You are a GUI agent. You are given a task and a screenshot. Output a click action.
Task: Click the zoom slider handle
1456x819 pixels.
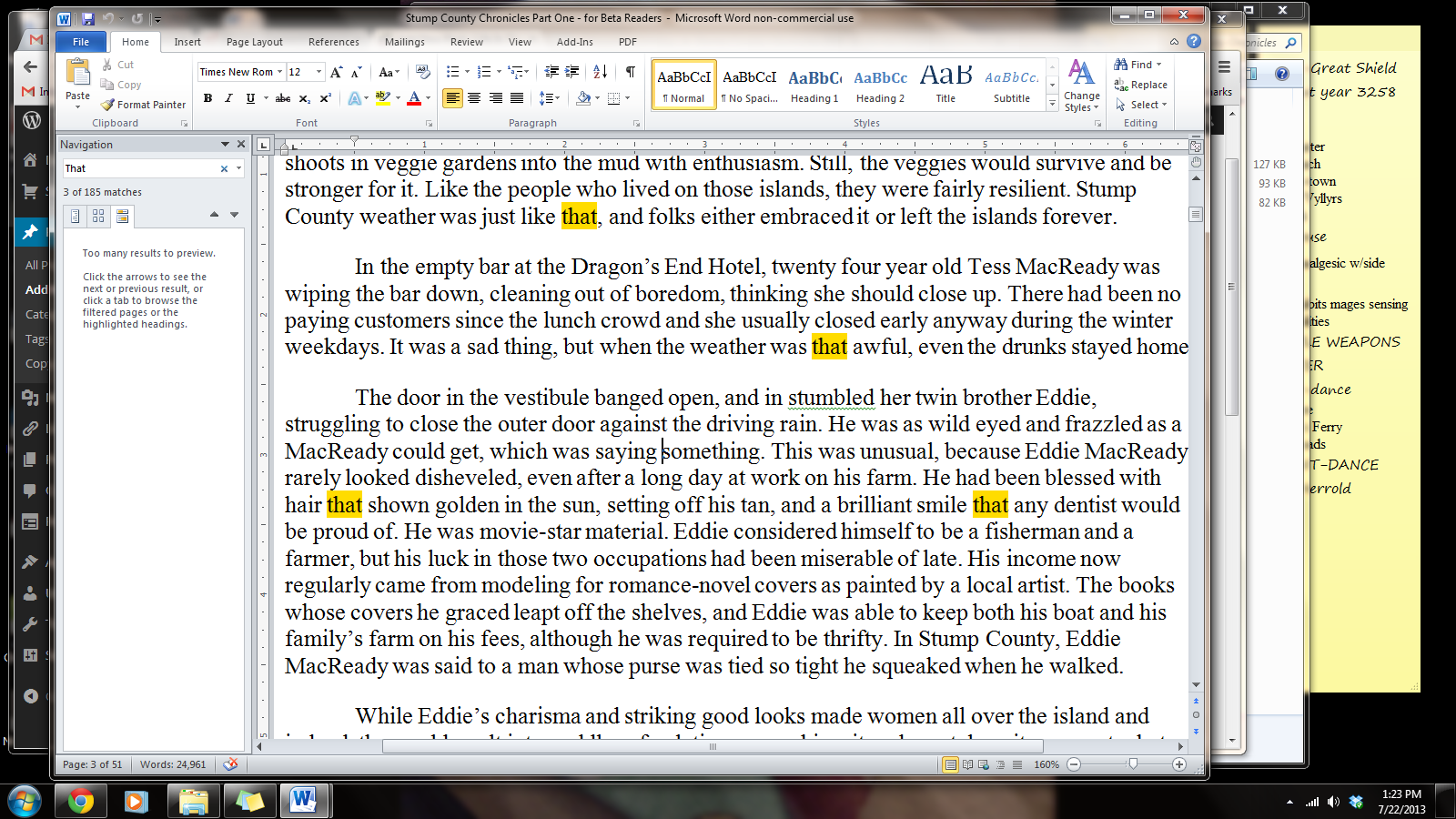[1133, 764]
